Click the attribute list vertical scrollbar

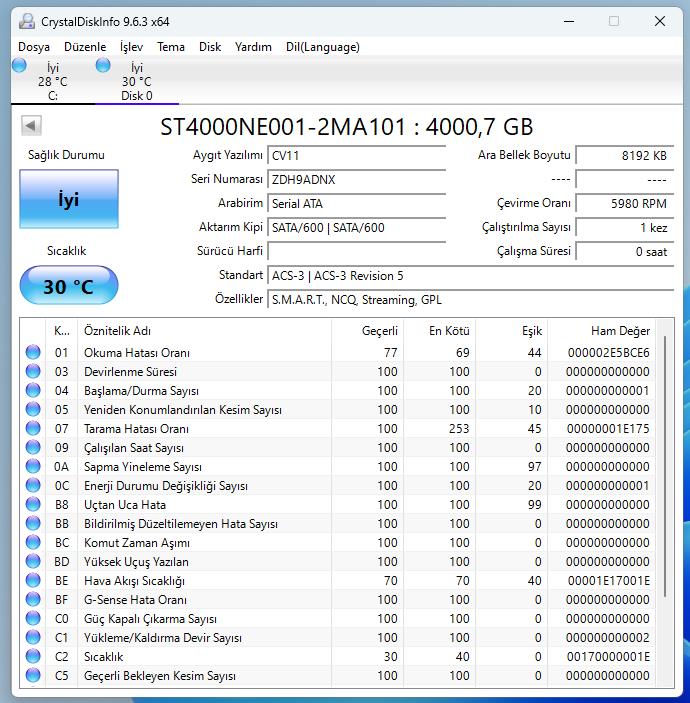[x=665, y=466]
